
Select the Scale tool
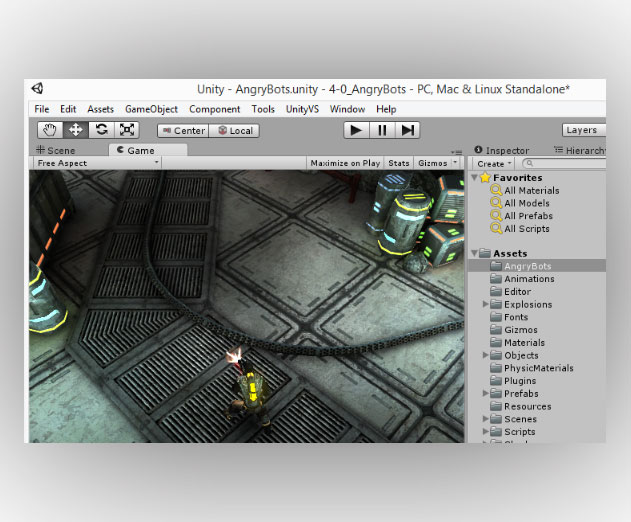click(x=127, y=130)
